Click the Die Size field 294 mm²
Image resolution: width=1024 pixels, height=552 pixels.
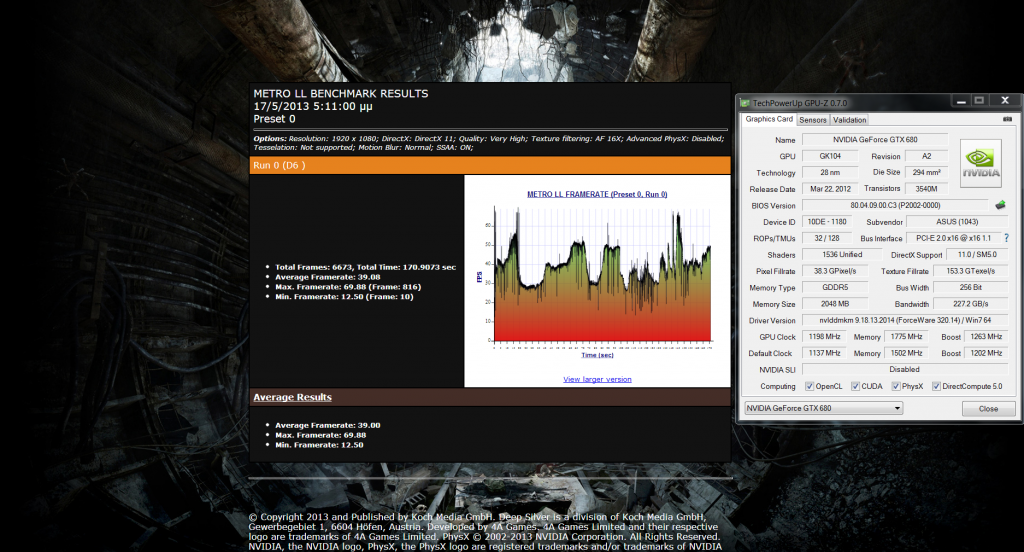tap(926, 172)
